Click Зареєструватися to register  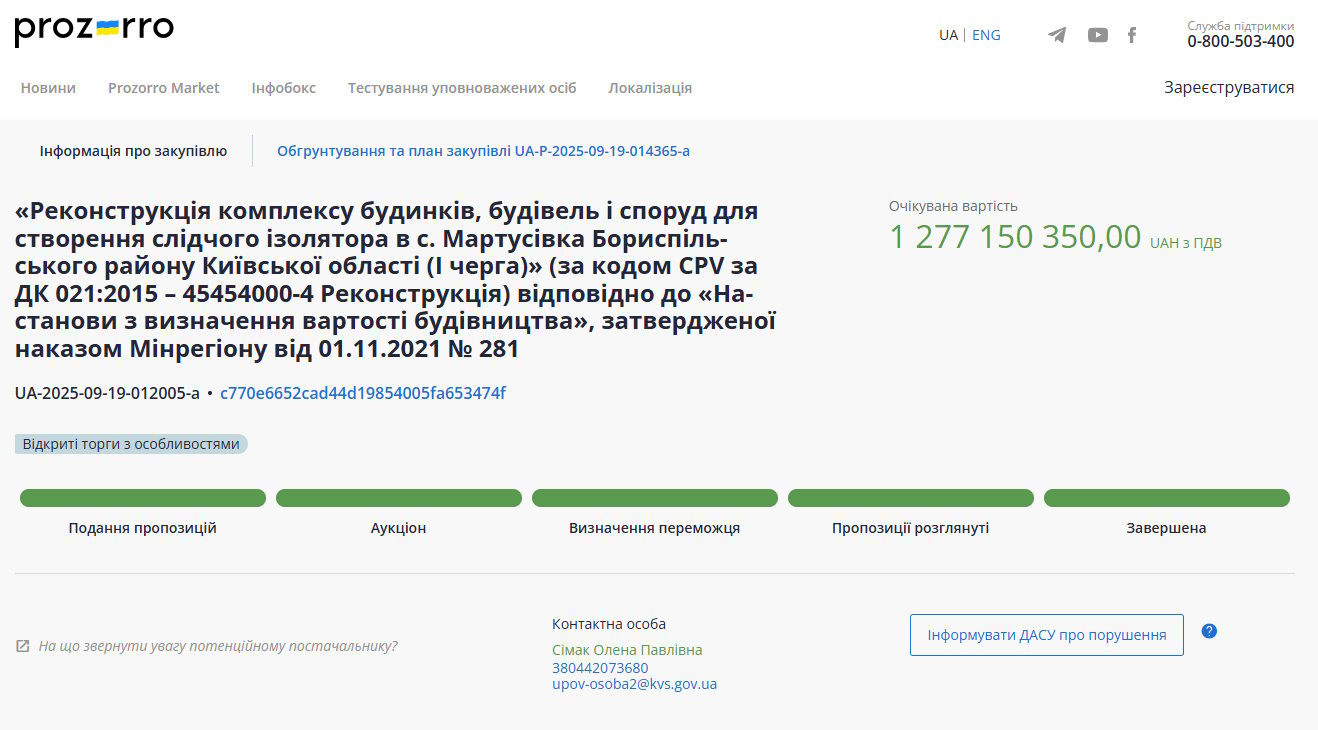tap(1229, 88)
